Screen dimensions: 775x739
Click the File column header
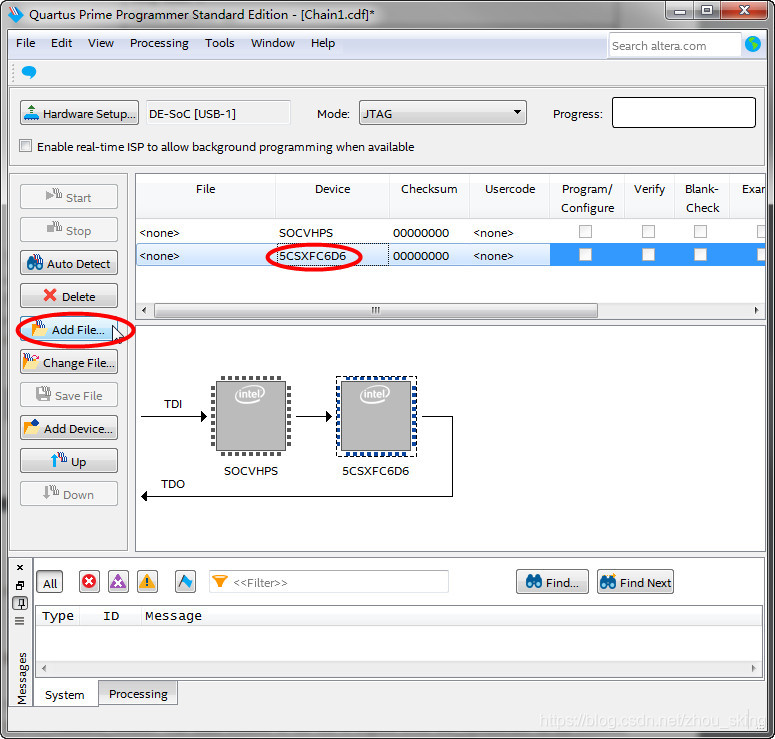206,196
